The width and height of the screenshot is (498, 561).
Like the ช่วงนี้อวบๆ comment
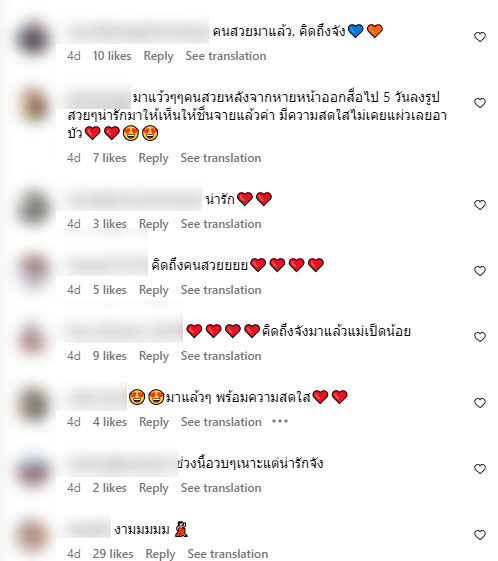coord(480,469)
